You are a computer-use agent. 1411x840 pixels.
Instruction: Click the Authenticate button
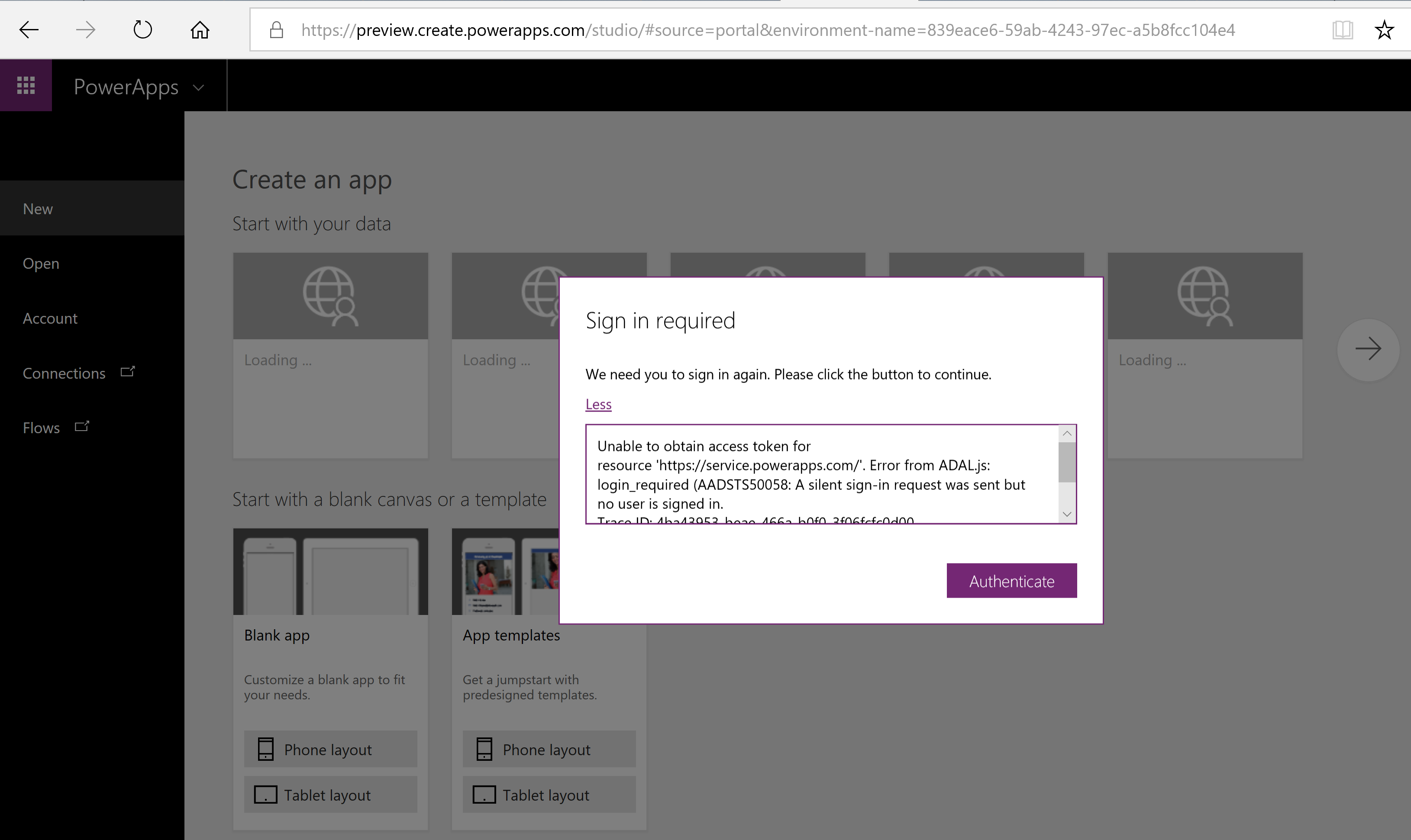(x=1011, y=581)
